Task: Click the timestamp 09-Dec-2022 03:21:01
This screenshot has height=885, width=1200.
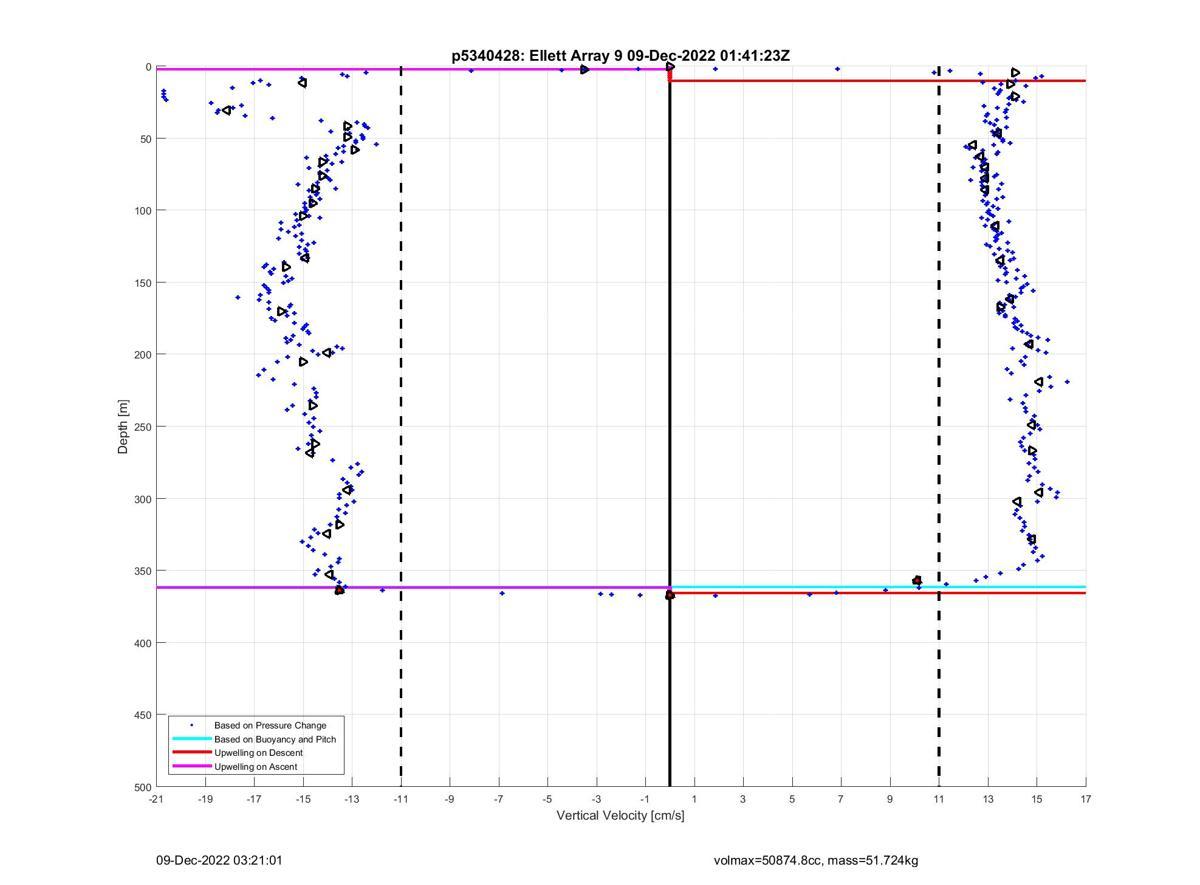Action: point(219,860)
